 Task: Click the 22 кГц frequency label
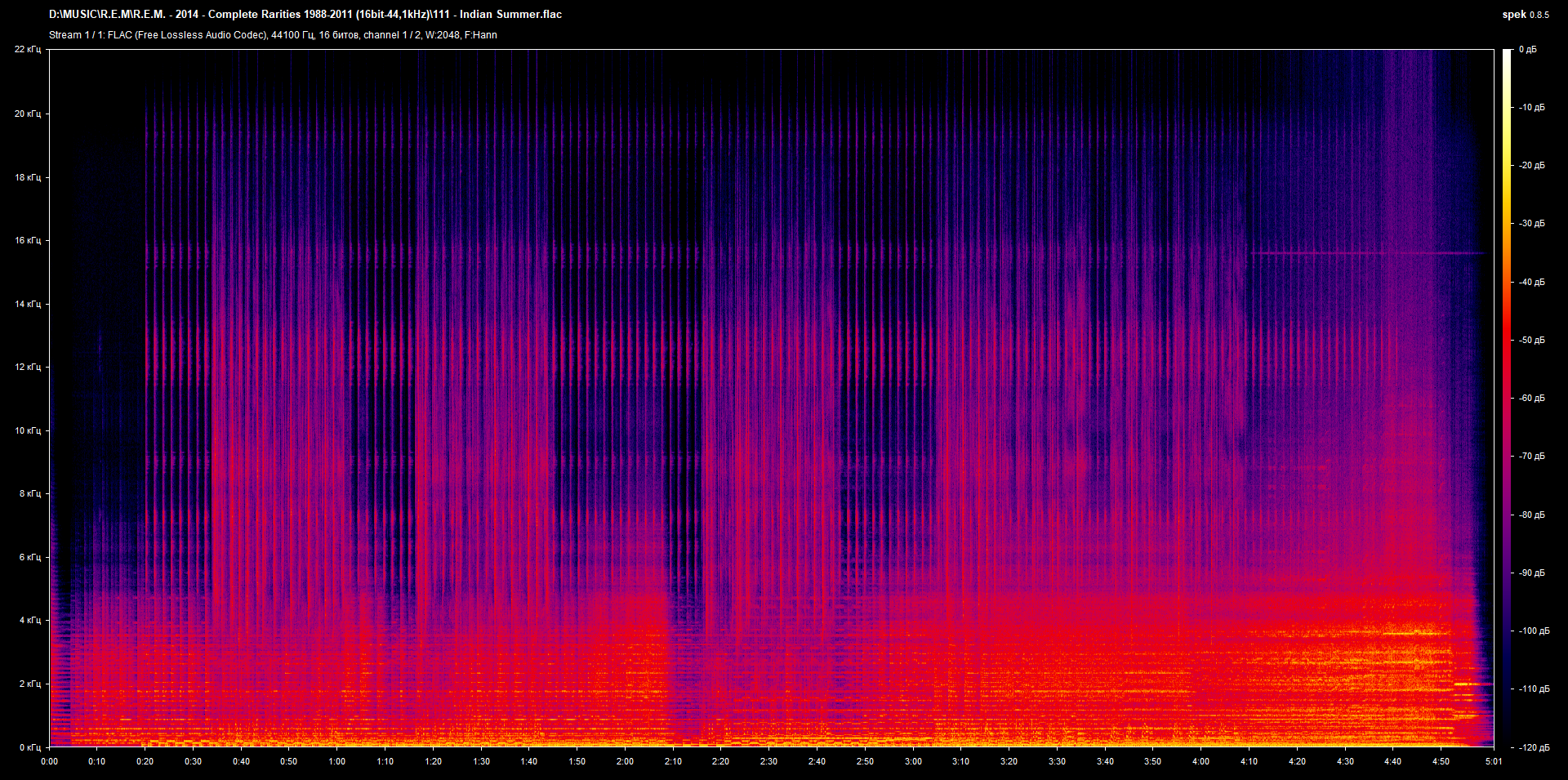coord(28,50)
